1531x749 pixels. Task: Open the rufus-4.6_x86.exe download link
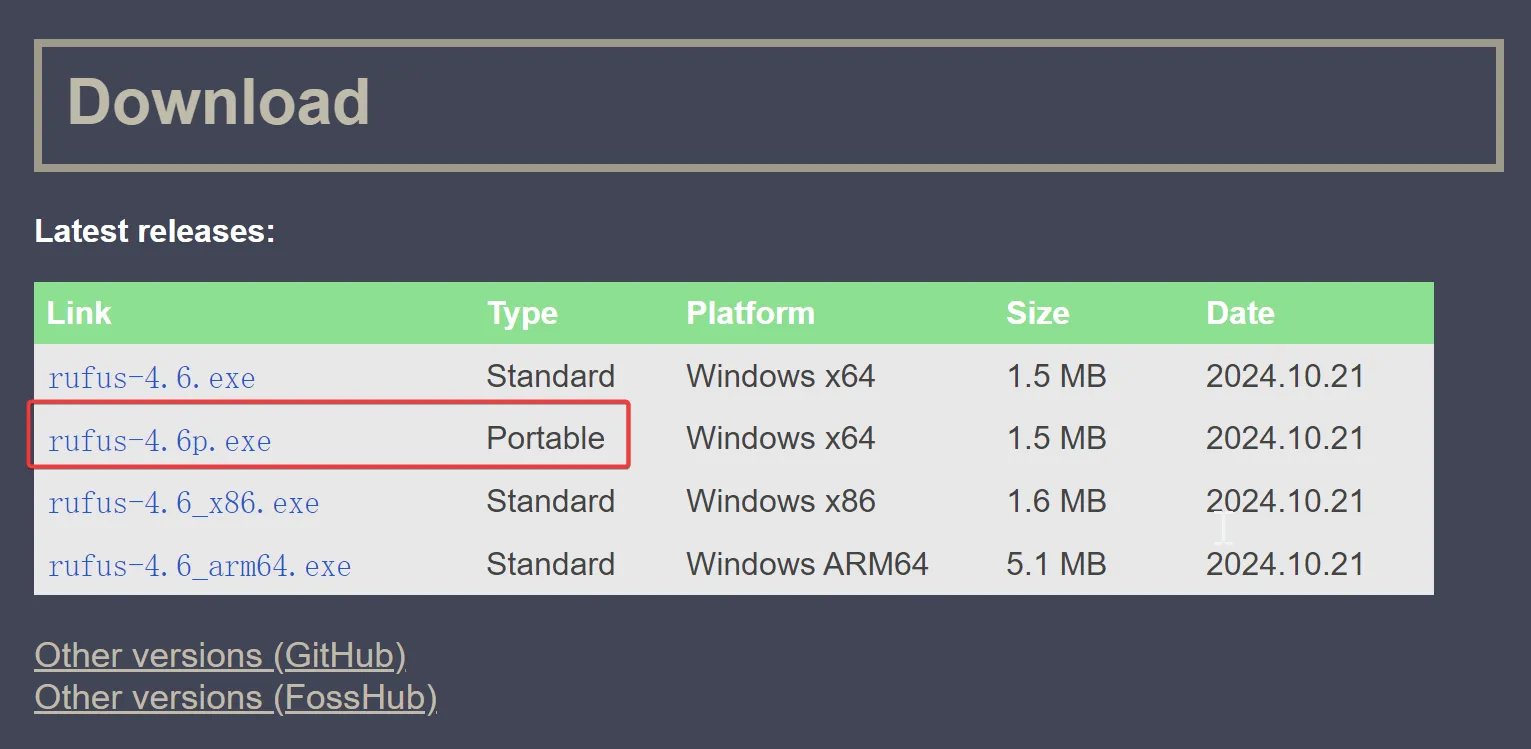coord(183,503)
